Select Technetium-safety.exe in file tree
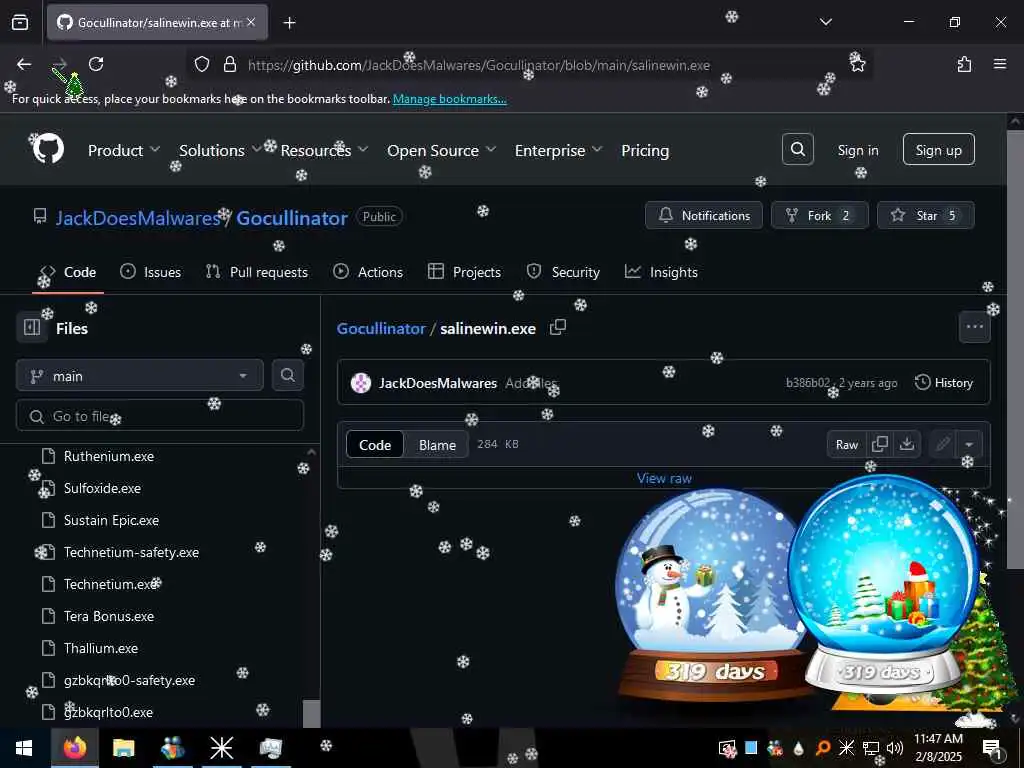The width and height of the screenshot is (1024, 768). click(x=131, y=552)
